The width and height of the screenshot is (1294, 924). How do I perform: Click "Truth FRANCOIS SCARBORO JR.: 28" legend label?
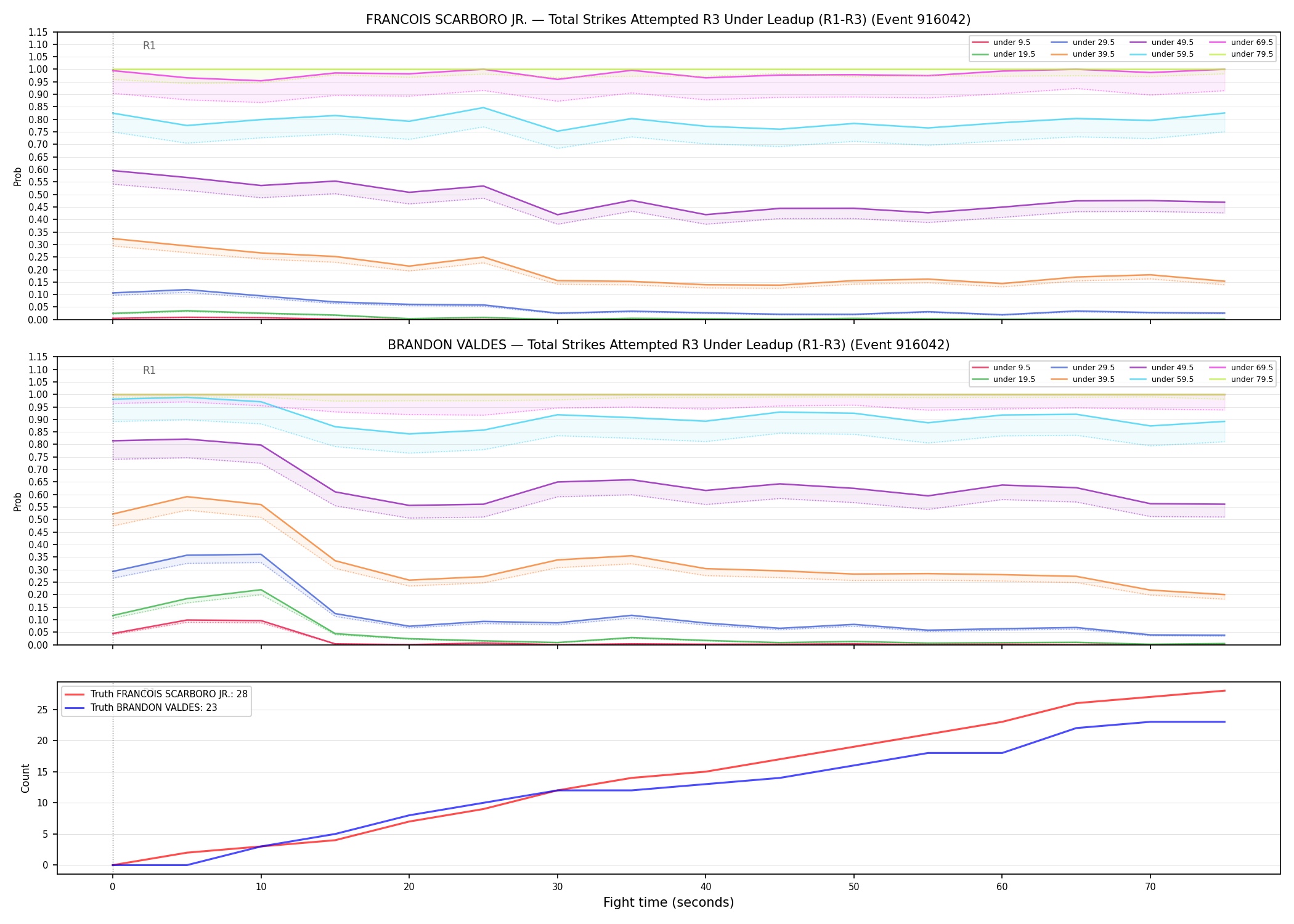click(x=169, y=694)
